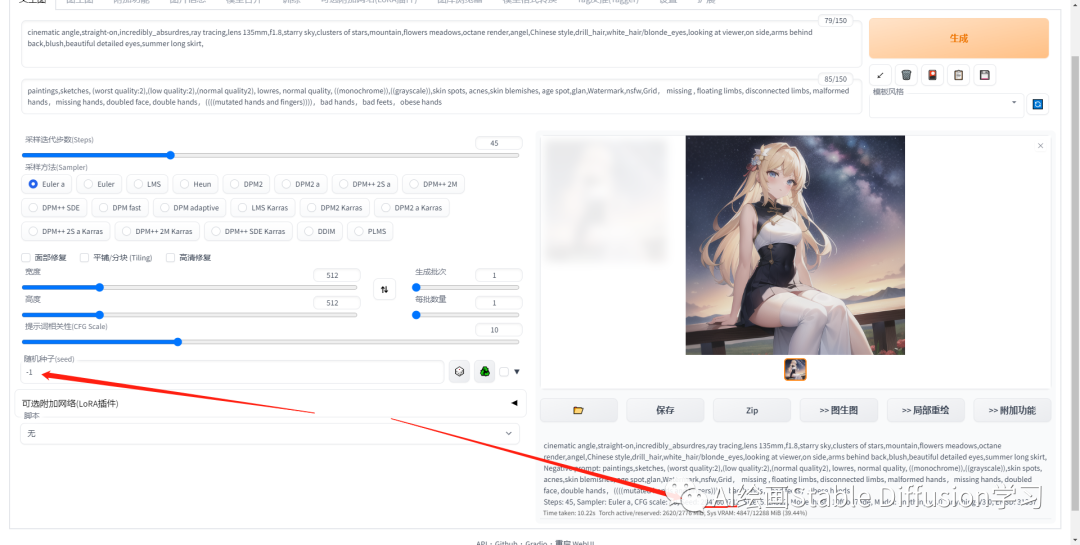
Task: Select the DPM2 Karras sampler
Action: click(x=335, y=207)
